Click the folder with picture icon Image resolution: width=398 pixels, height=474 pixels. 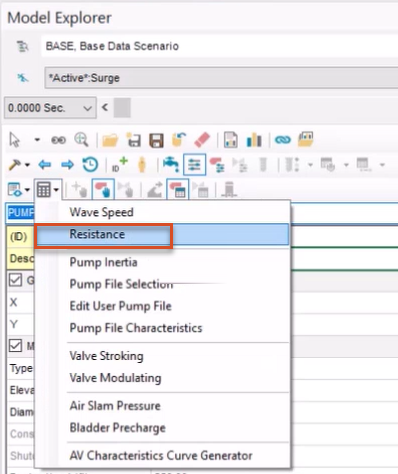click(305, 140)
